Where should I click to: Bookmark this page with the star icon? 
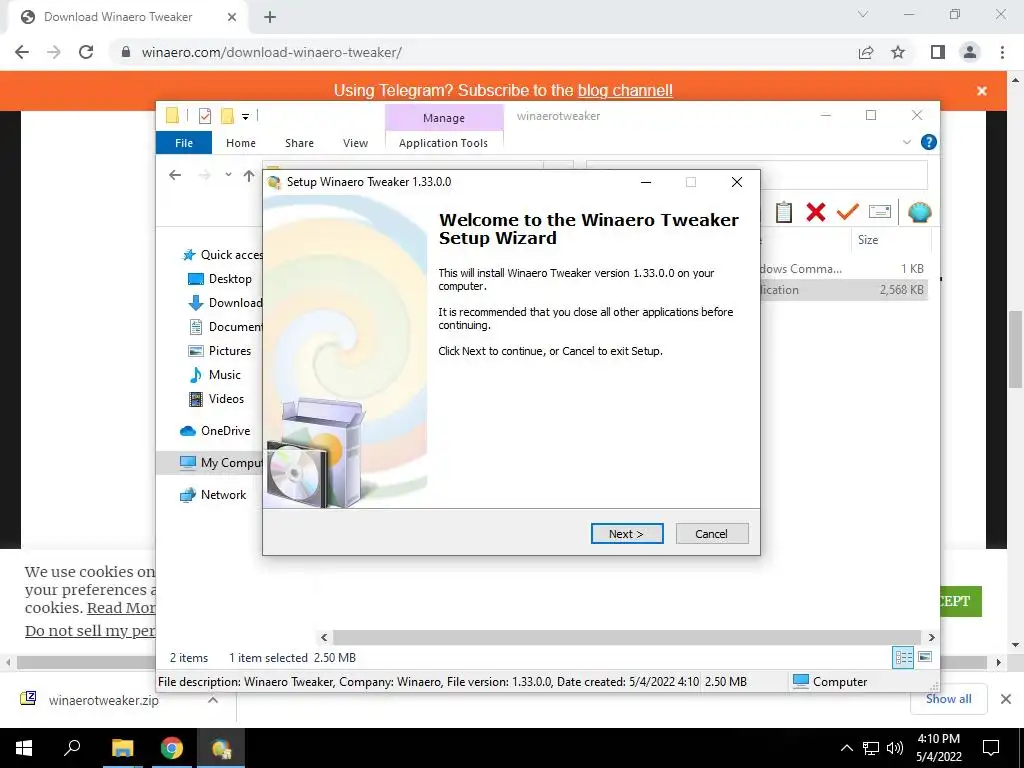(x=898, y=52)
